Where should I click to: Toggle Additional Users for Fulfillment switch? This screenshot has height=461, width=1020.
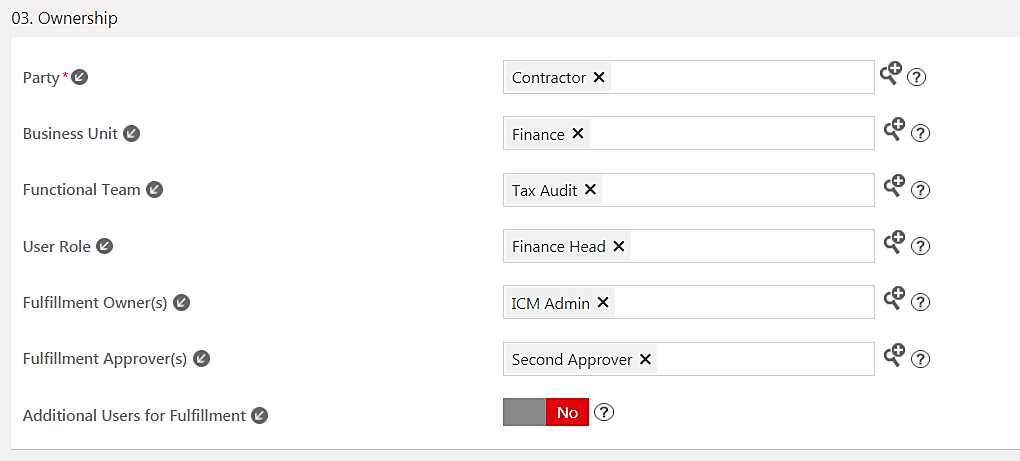tap(546, 412)
